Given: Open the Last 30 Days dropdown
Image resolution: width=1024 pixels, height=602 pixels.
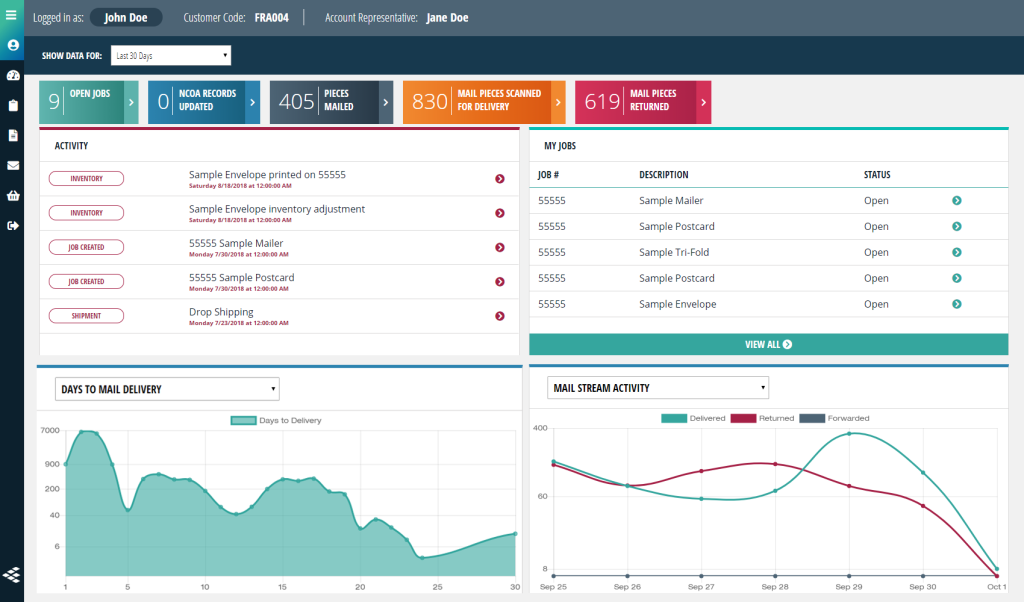Looking at the screenshot, I should pyautogui.click(x=170, y=56).
